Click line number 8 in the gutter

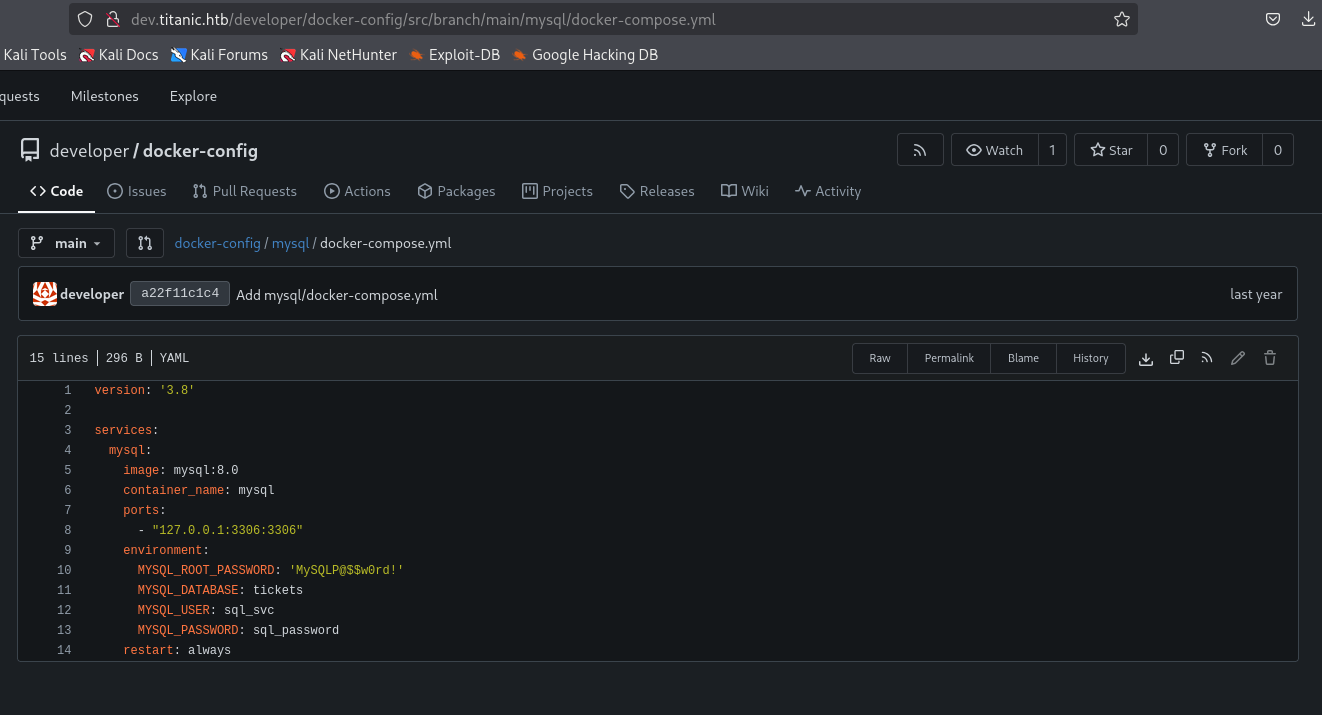point(67,530)
